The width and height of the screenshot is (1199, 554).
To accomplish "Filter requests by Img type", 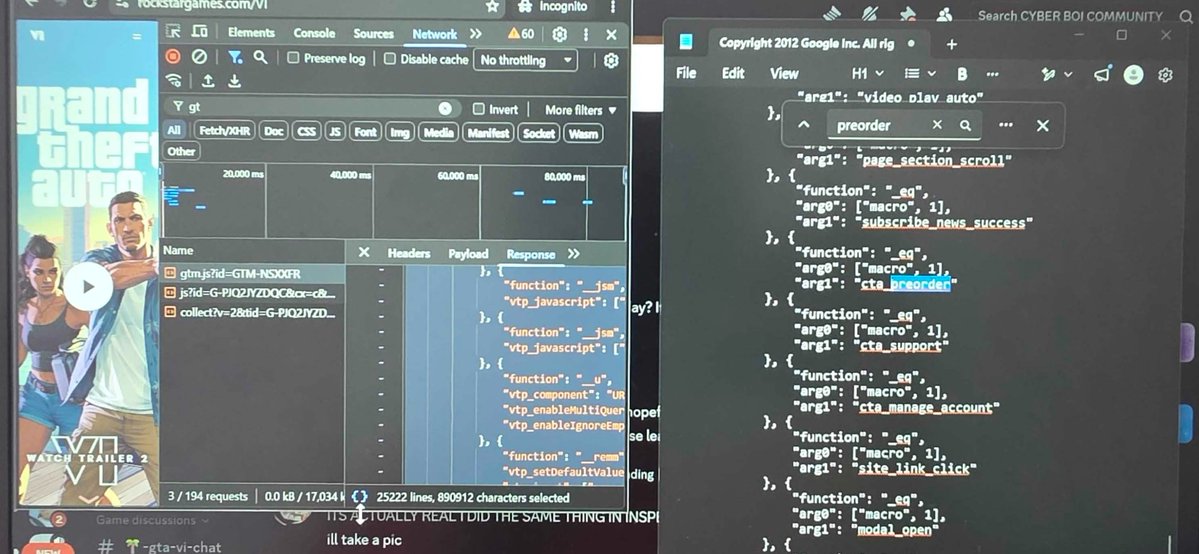I will click(399, 132).
